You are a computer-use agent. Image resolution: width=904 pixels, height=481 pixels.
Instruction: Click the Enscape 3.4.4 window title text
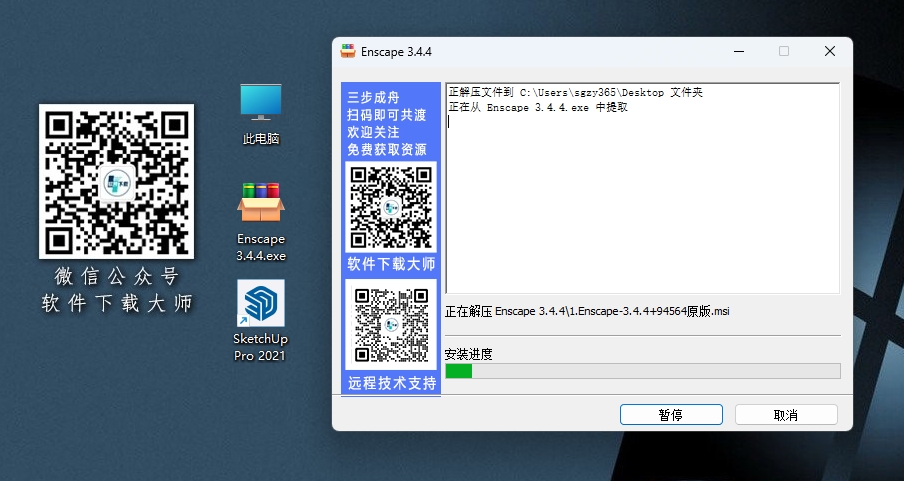(396, 52)
